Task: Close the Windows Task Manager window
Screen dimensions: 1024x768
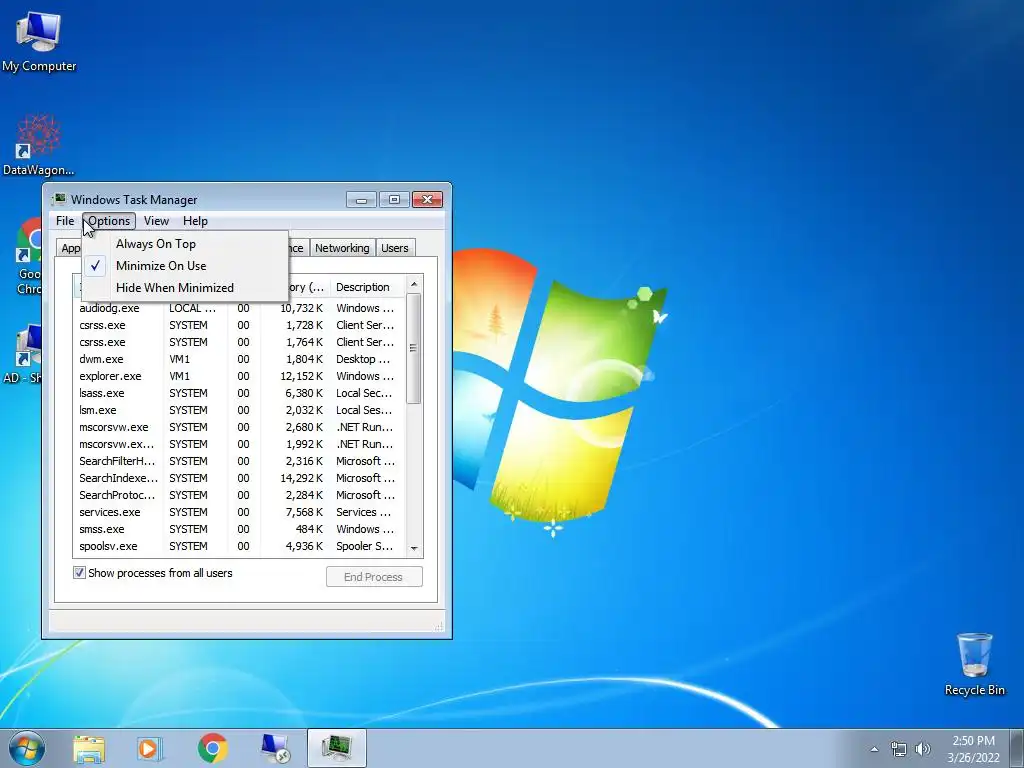Action: (427, 199)
